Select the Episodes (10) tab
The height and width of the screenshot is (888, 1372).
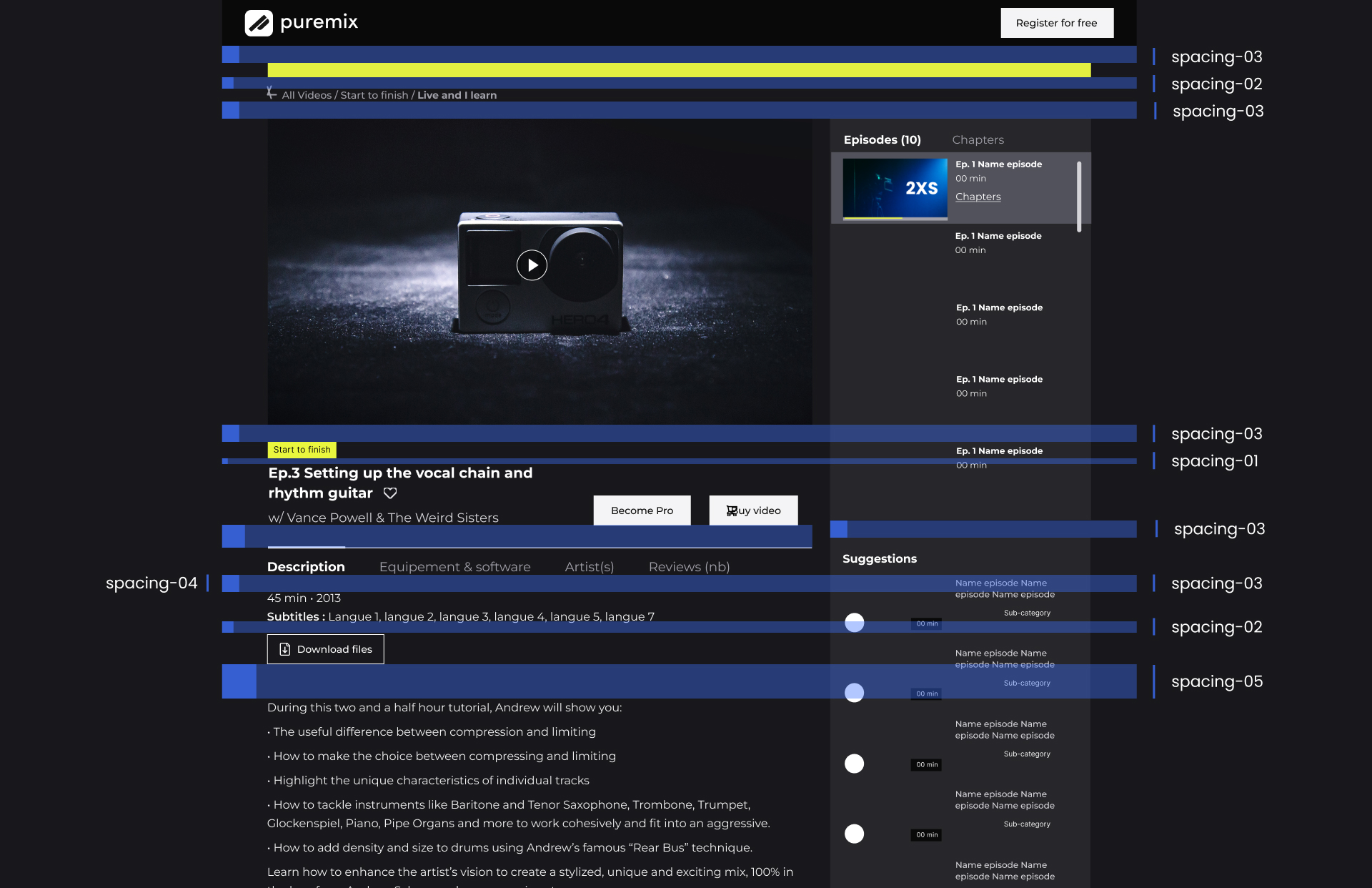pos(882,139)
